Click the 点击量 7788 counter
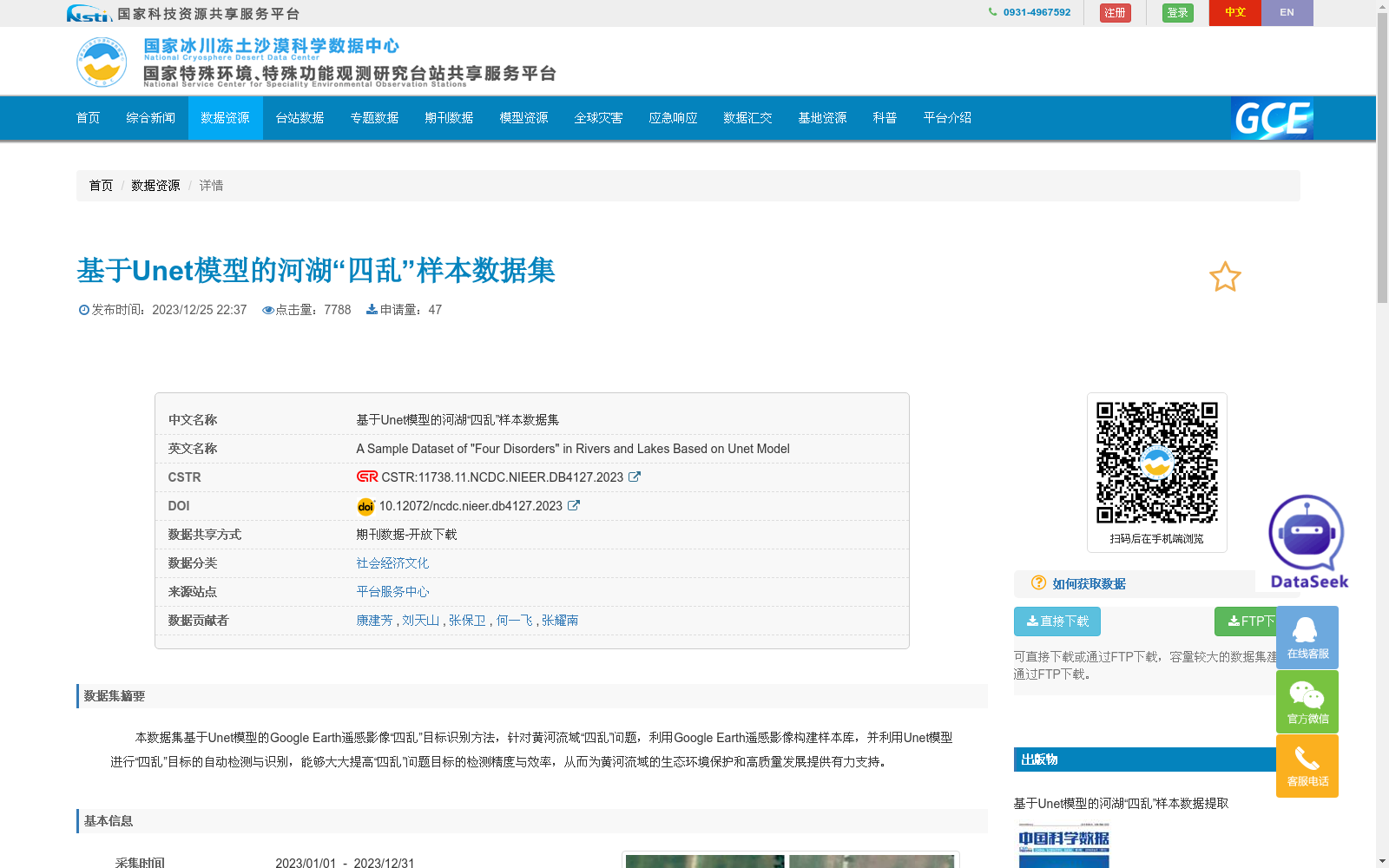Screen dimensions: 1389x868 (x=306, y=310)
